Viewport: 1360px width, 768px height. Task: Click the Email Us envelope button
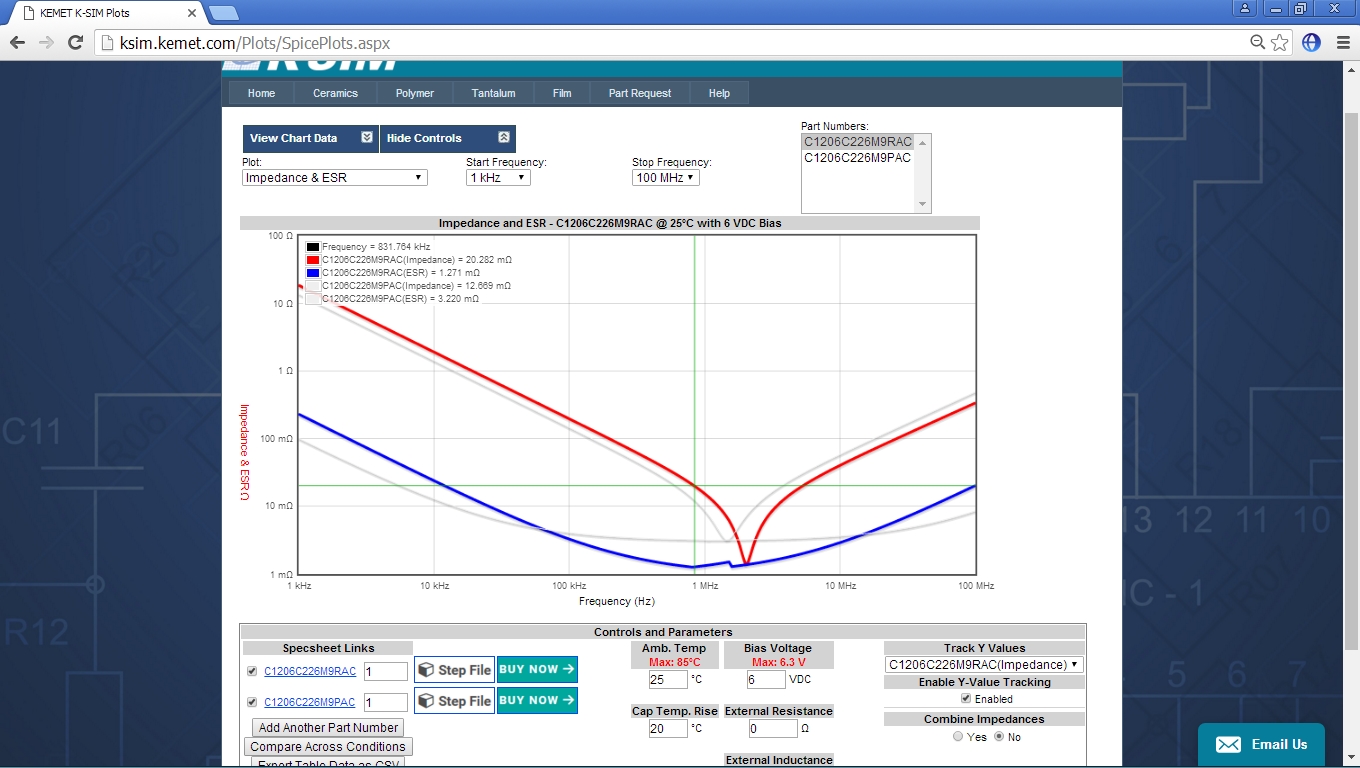(x=1261, y=745)
